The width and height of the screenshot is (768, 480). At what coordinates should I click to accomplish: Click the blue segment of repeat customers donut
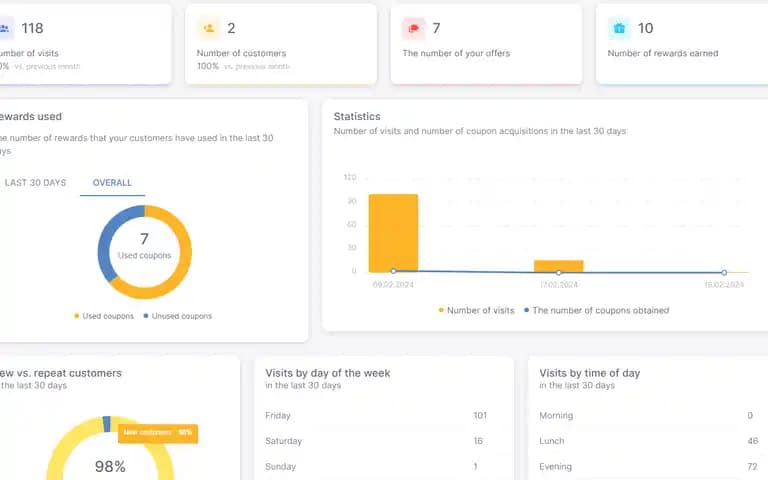pos(107,424)
